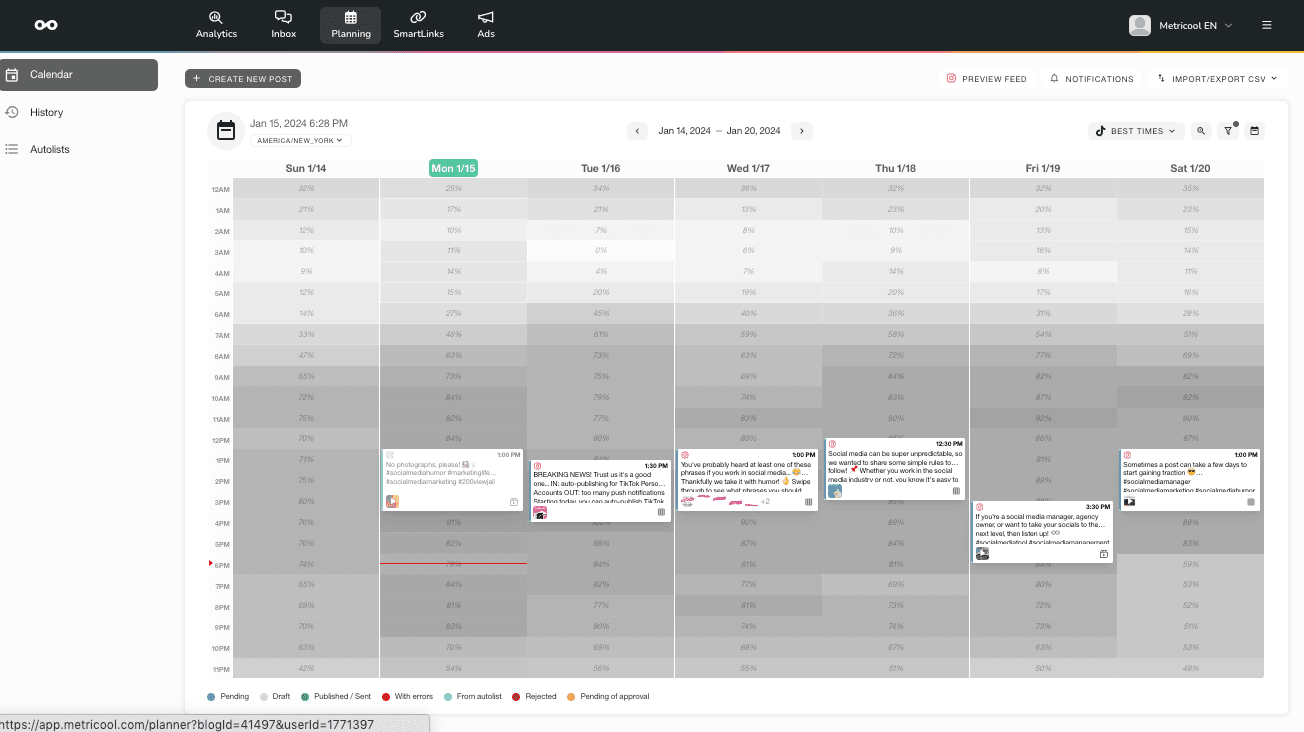The width and height of the screenshot is (1304, 732).
Task: Open the Inbox section icon
Action: [x=283, y=24]
